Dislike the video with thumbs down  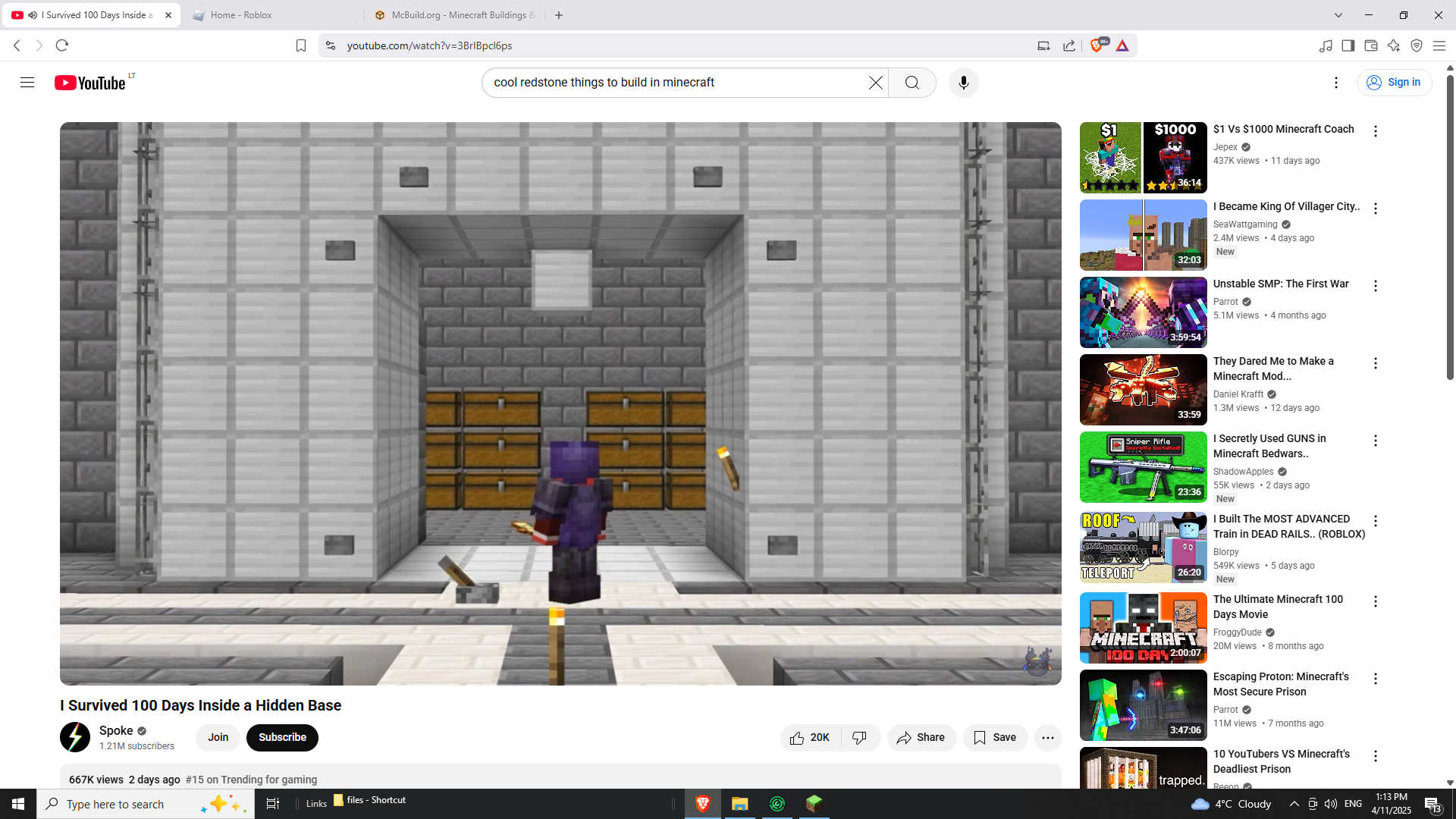tap(859, 737)
